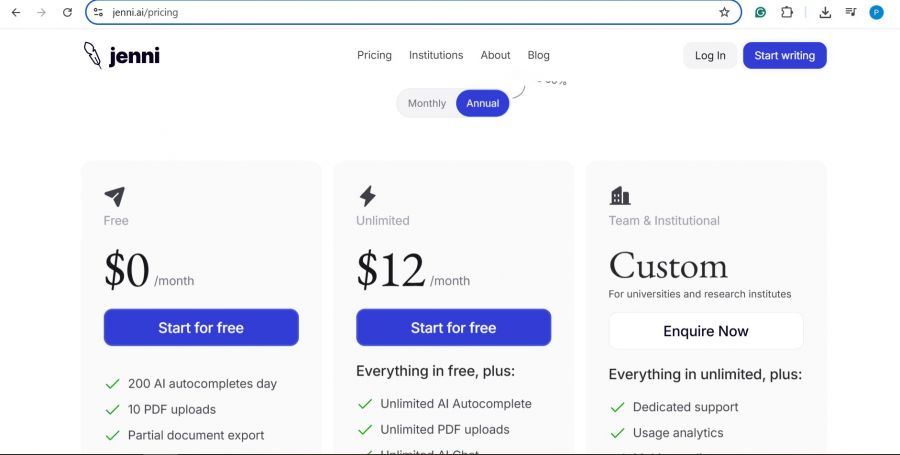Select Annual billing option
The image size is (900, 455).
[483, 103]
